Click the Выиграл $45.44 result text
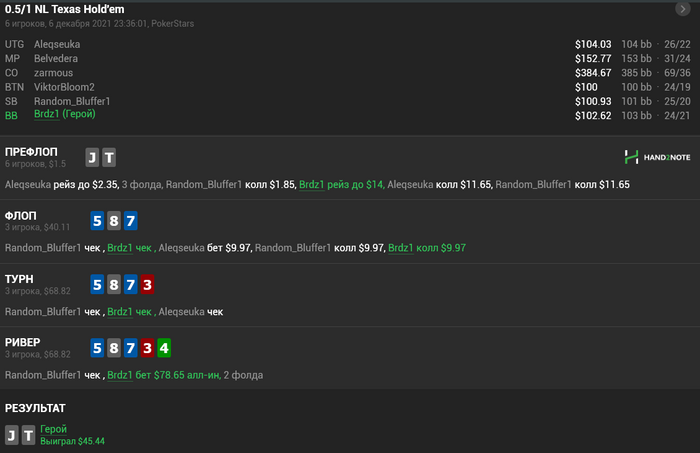Image resolution: width=700 pixels, height=453 pixels. (72, 441)
